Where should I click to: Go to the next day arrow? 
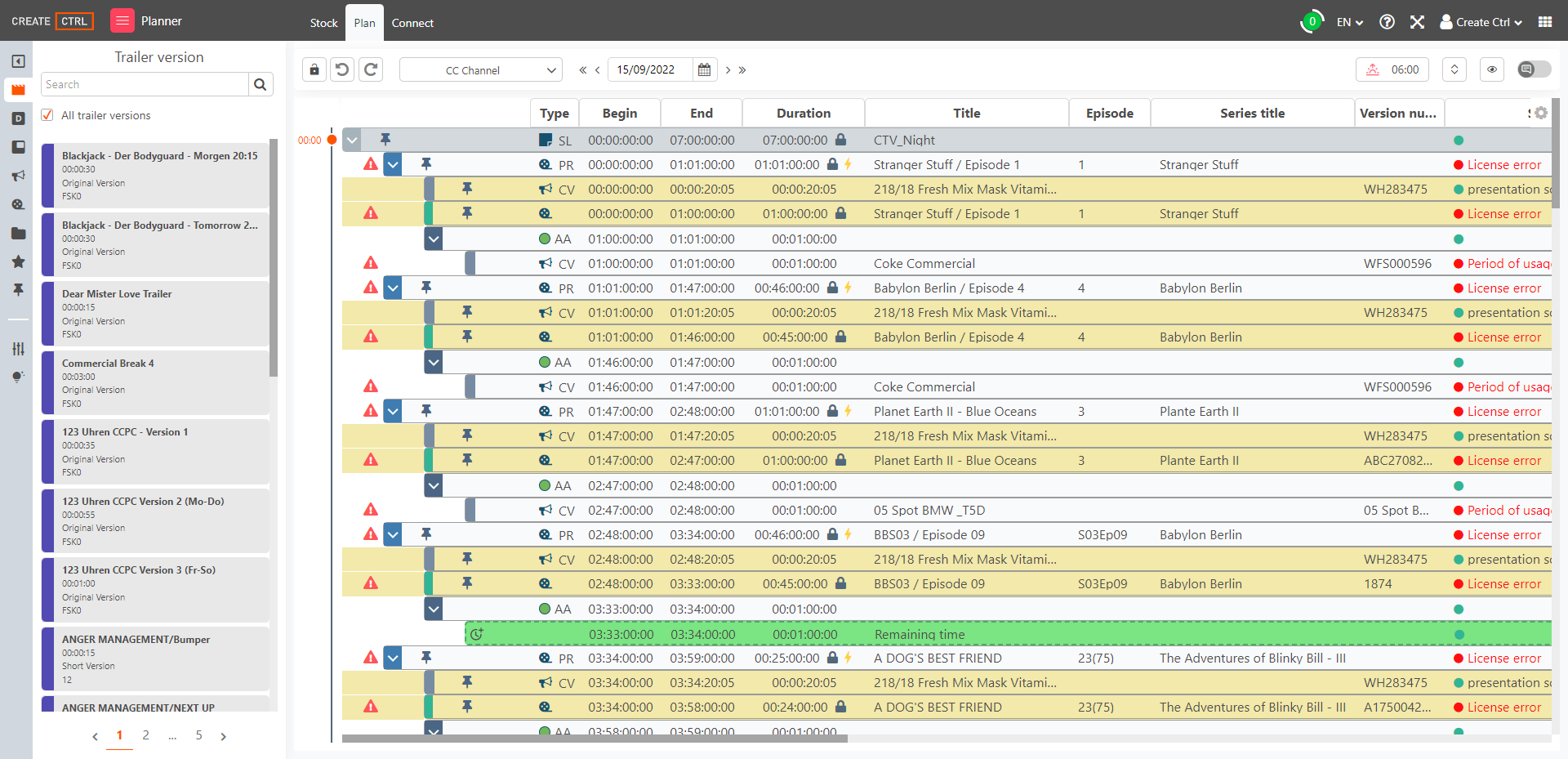(728, 70)
